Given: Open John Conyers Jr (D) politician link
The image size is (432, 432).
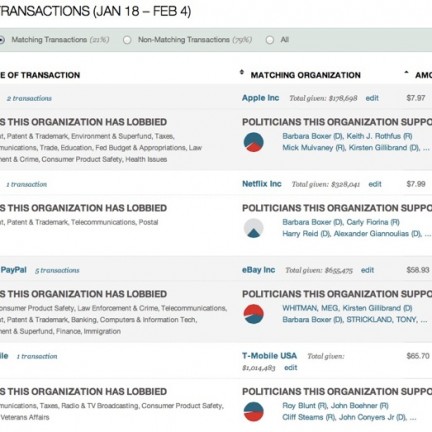Looking at the screenshot, I should 373,417.
